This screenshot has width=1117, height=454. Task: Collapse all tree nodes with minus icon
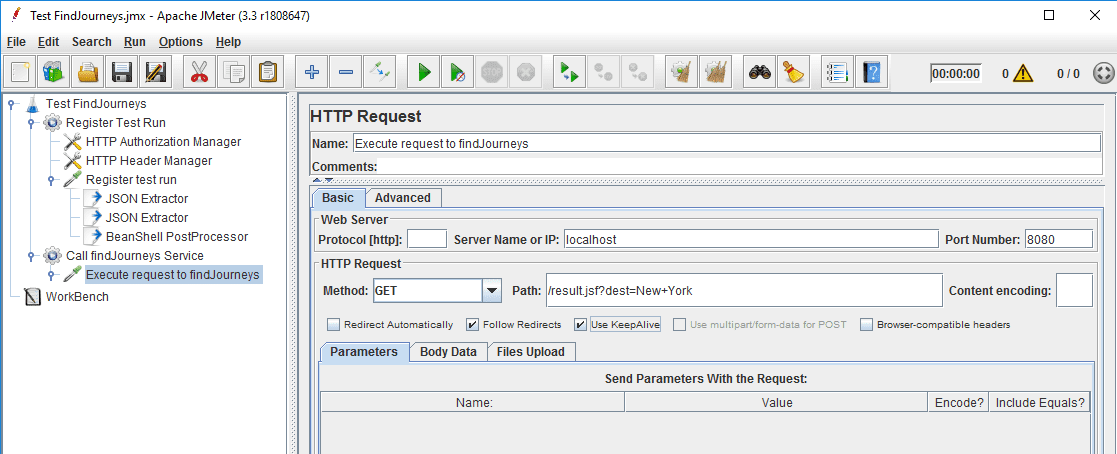click(x=345, y=72)
